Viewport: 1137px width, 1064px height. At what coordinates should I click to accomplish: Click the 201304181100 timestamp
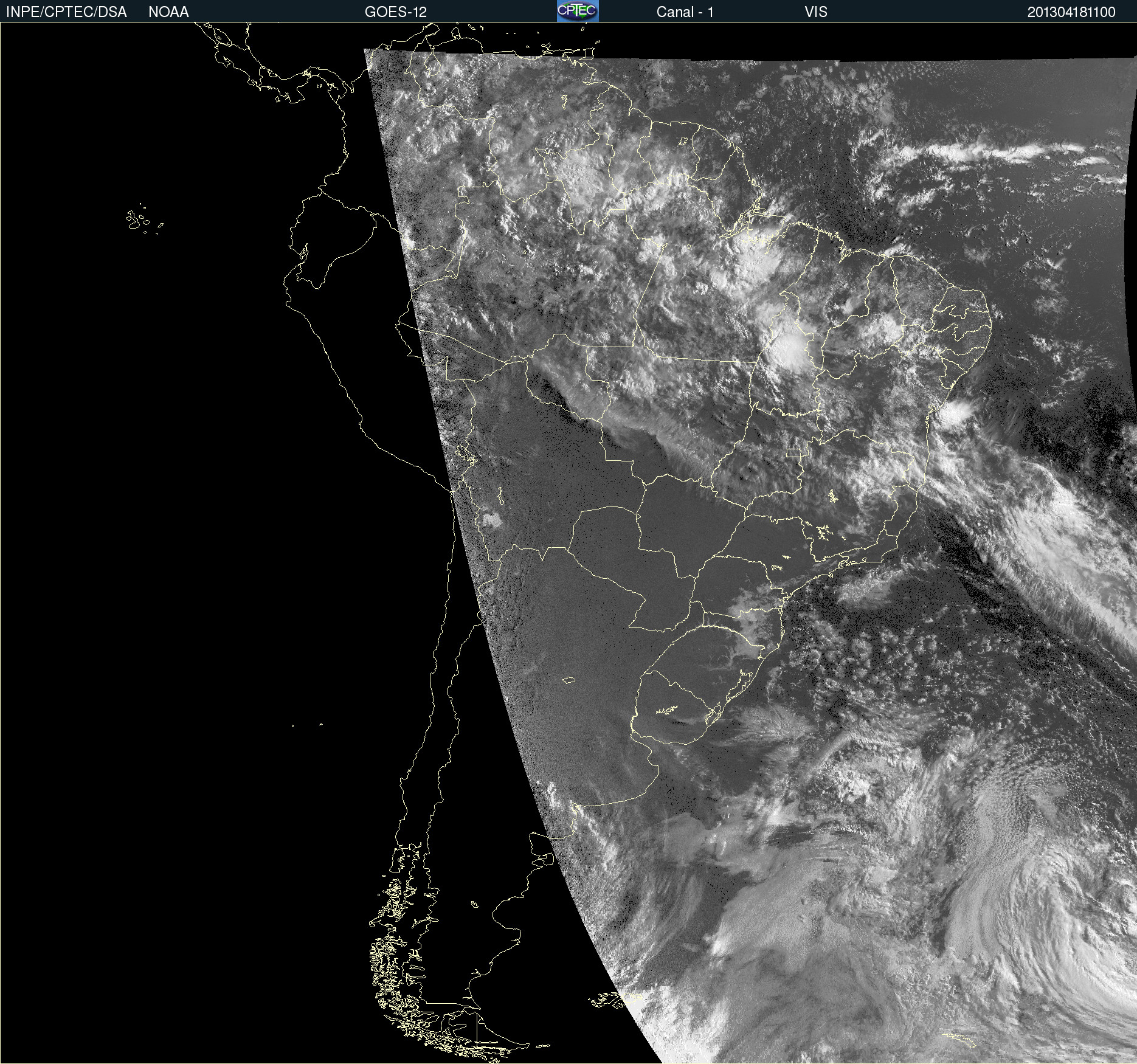coord(1071,12)
